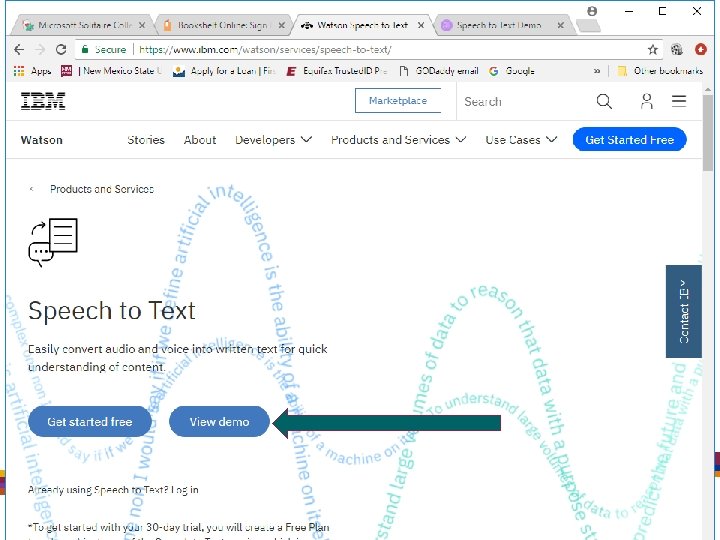The height and width of the screenshot is (540, 720).
Task: Click the Speech to Text service icon
Action: (x=53, y=242)
